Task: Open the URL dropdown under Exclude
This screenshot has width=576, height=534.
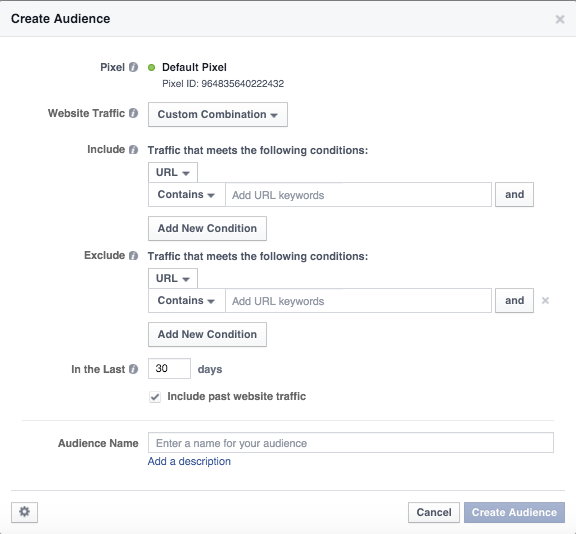Action: 173,278
